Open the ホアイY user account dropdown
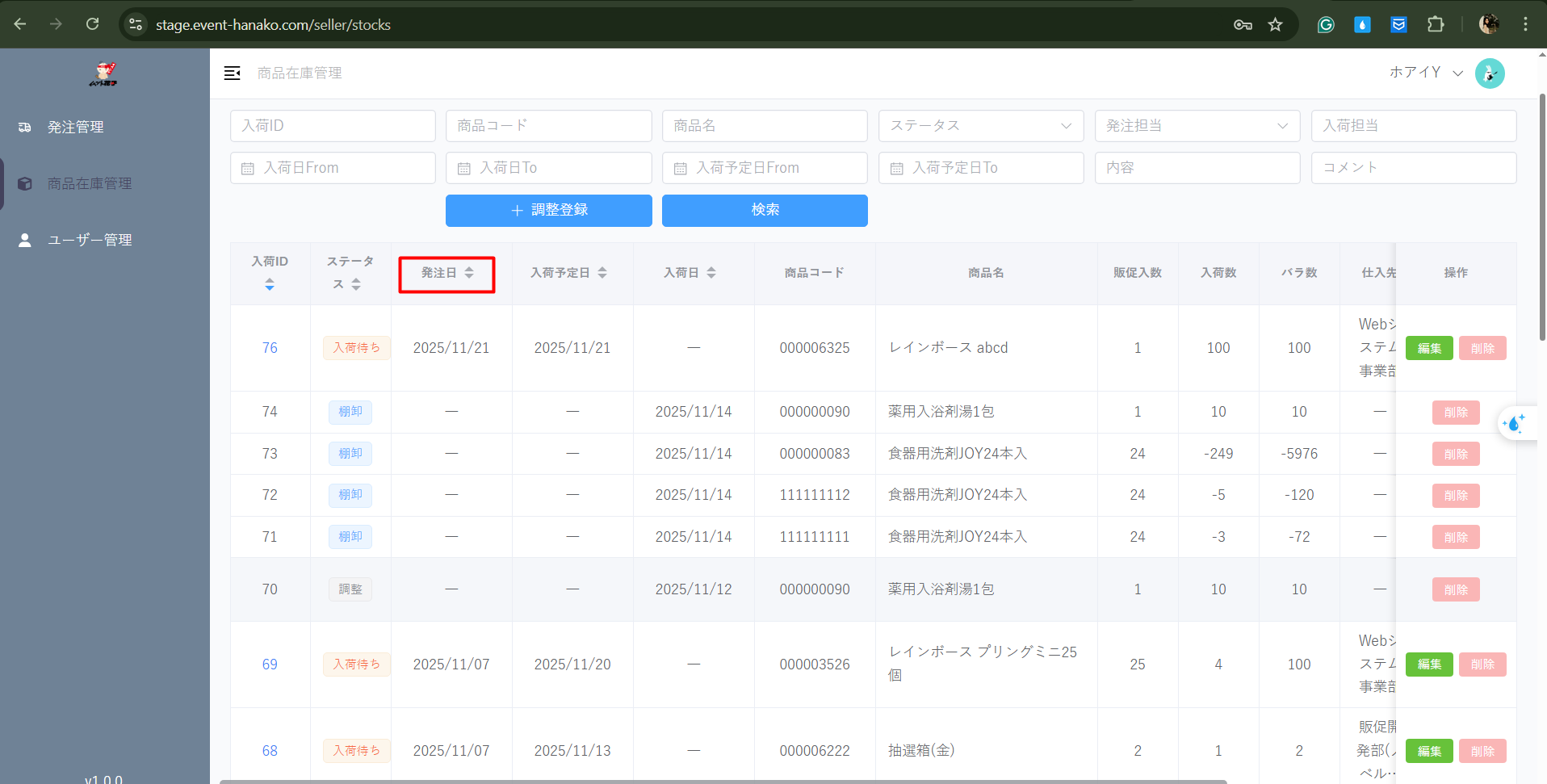This screenshot has width=1547, height=784. pos(1425,73)
